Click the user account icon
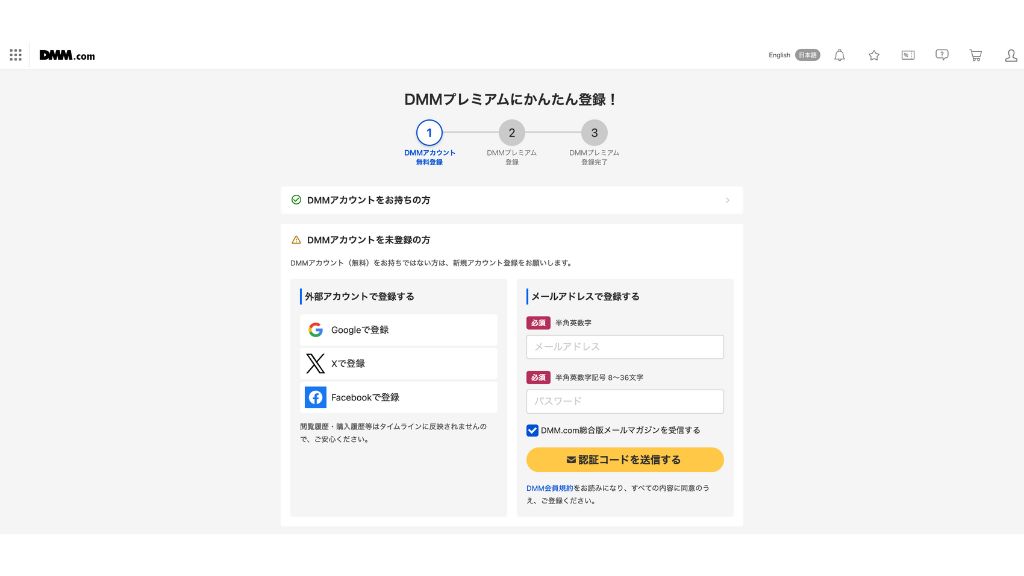 pos(1010,55)
